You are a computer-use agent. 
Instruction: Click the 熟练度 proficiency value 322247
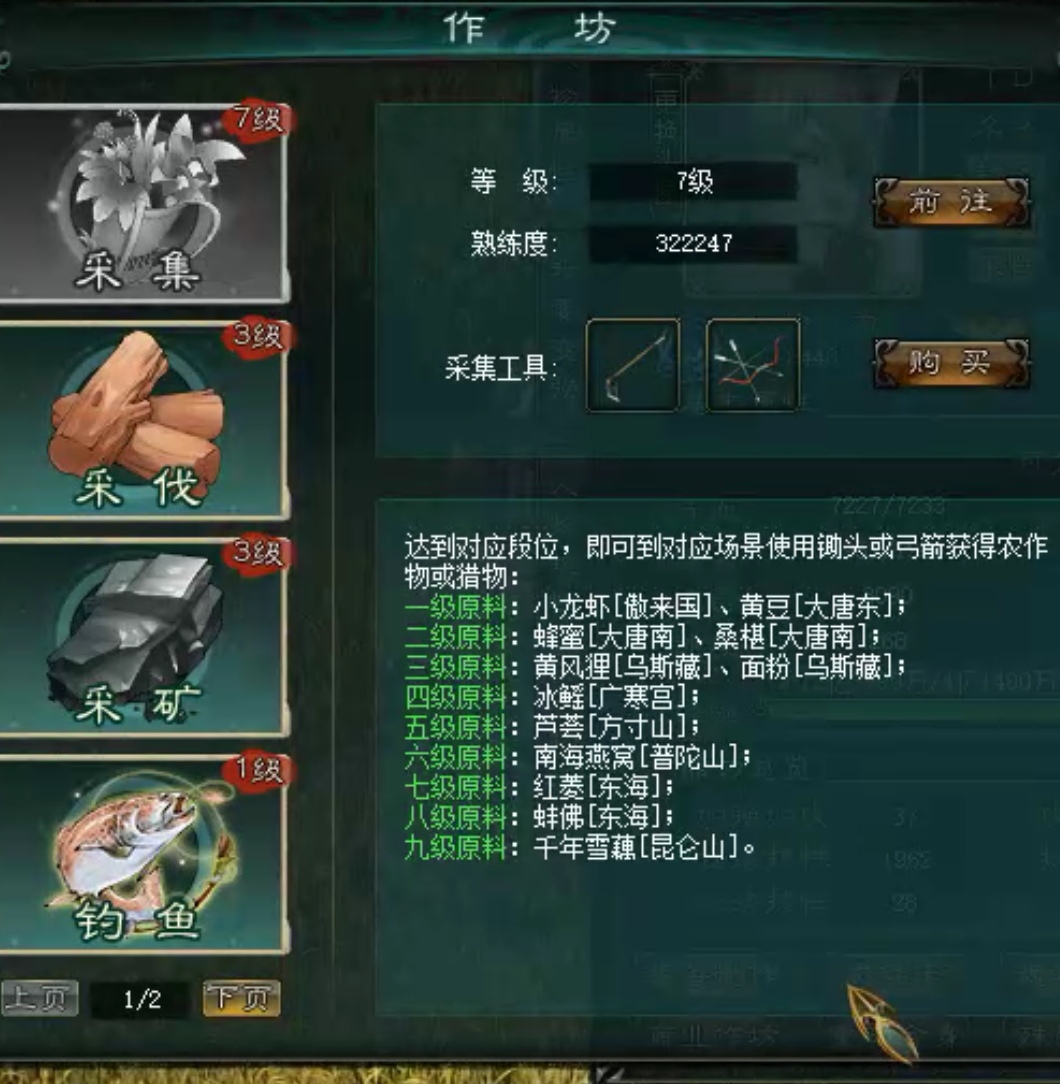tap(693, 243)
